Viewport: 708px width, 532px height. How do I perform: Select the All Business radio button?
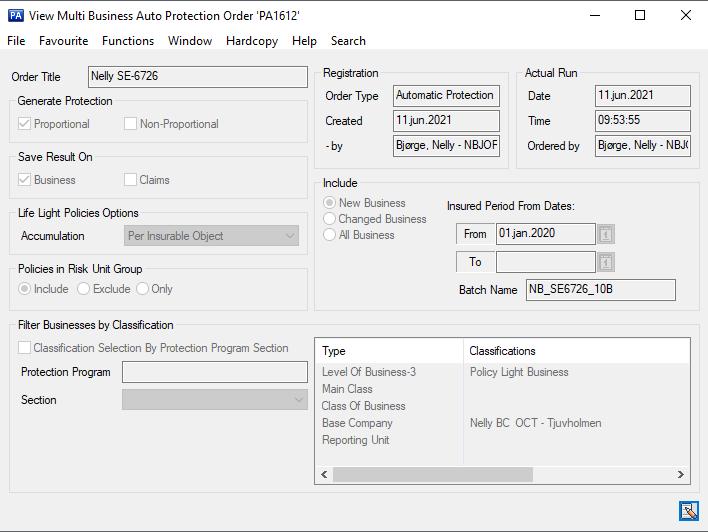point(329,235)
